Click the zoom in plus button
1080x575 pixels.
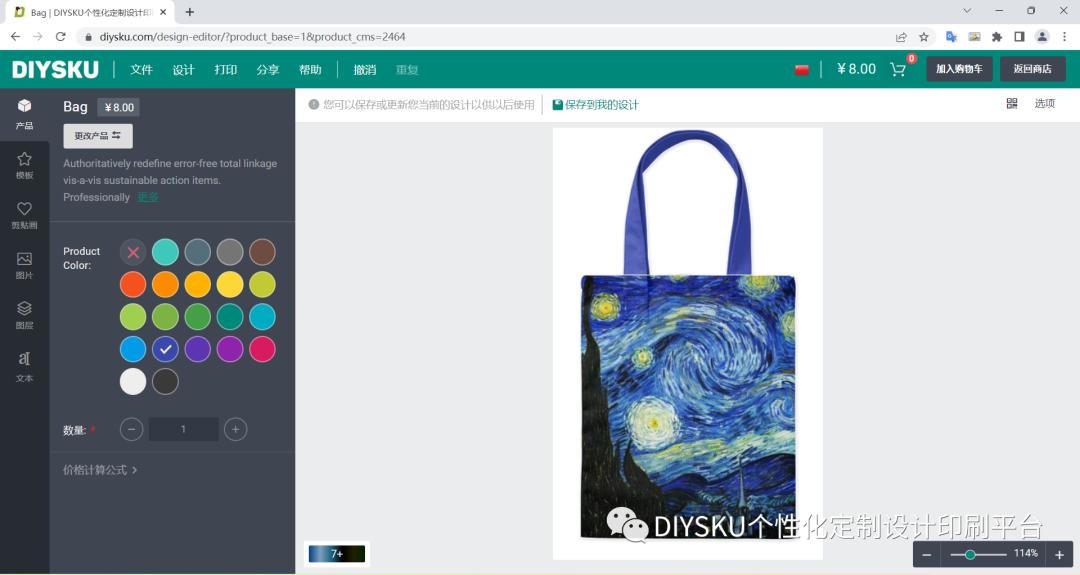pos(1059,554)
